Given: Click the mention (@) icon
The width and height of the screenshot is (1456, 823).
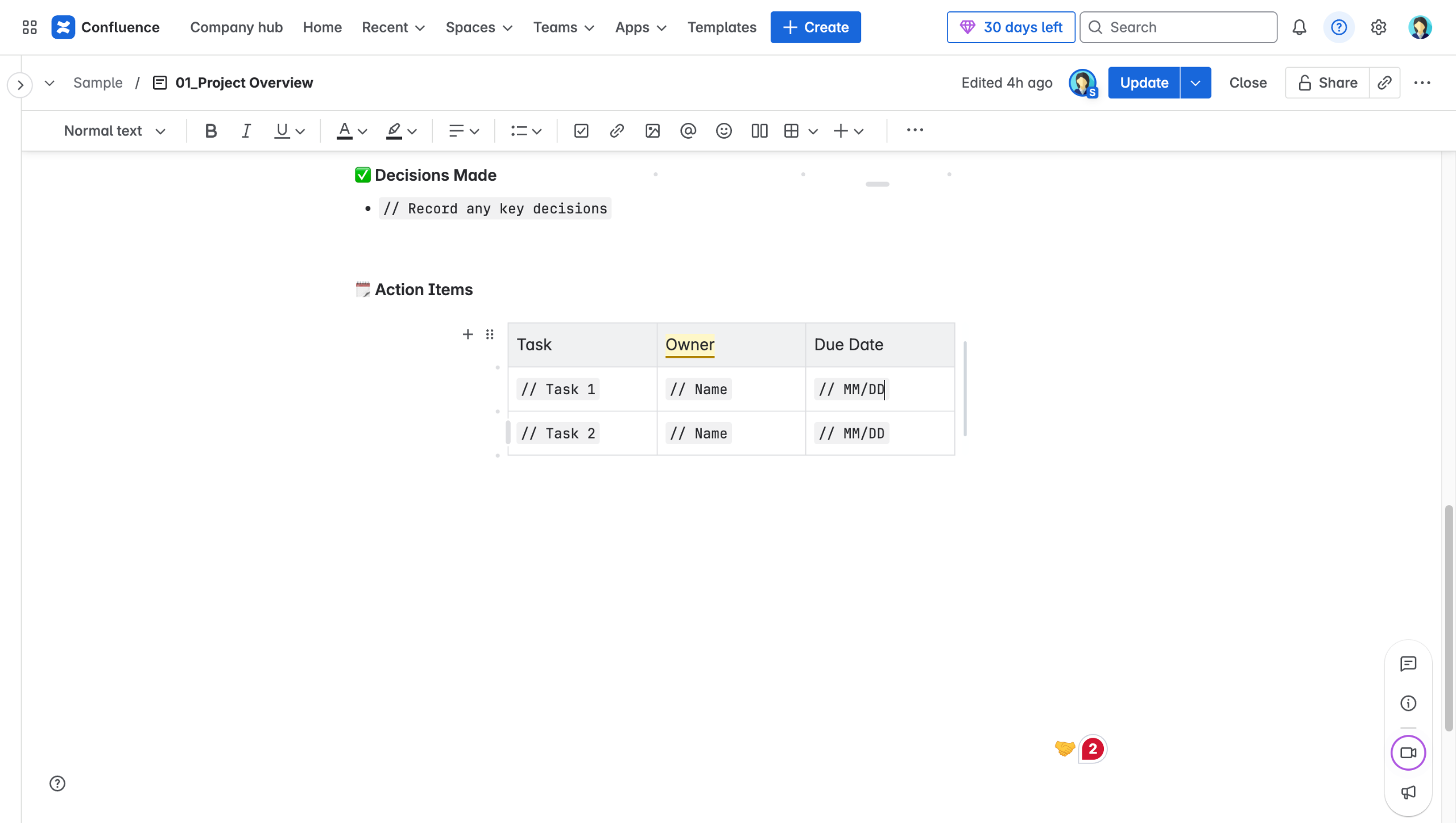Looking at the screenshot, I should pyautogui.click(x=688, y=131).
